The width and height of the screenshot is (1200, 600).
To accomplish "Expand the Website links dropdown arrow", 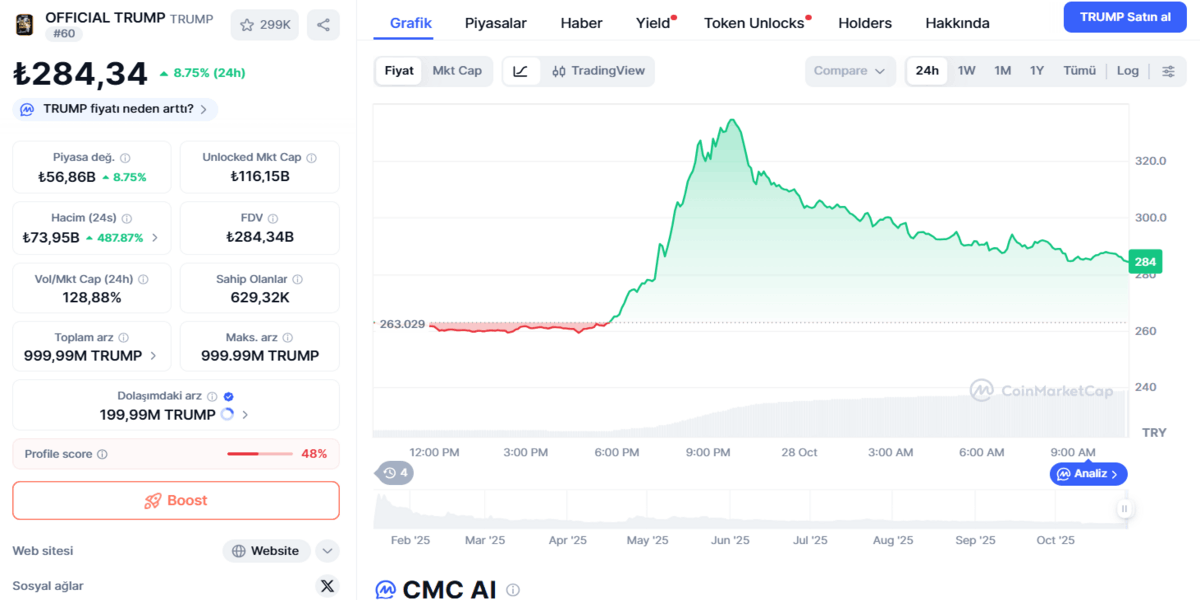I will [x=327, y=551].
